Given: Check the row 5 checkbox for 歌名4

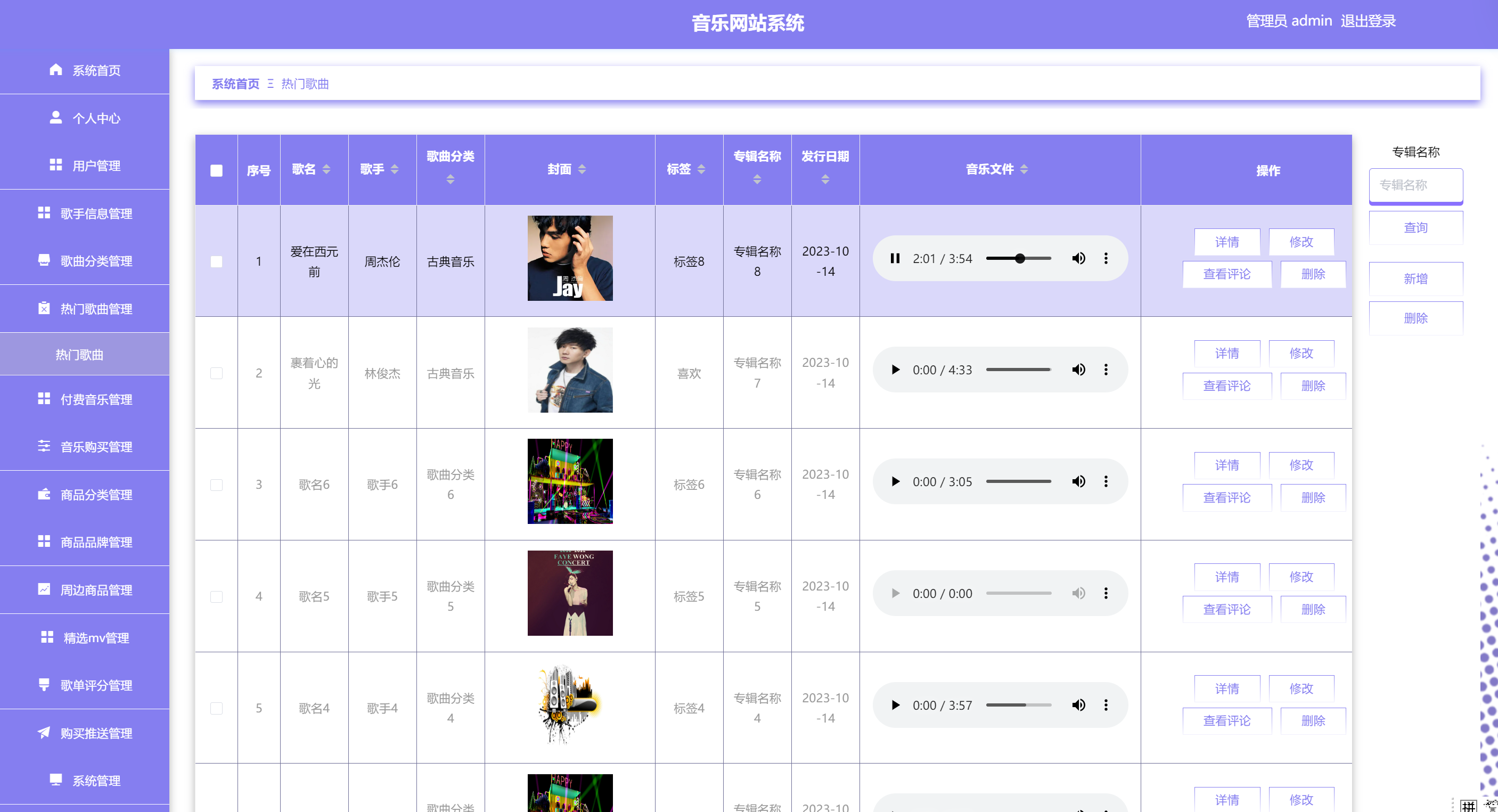Looking at the screenshot, I should 216,708.
